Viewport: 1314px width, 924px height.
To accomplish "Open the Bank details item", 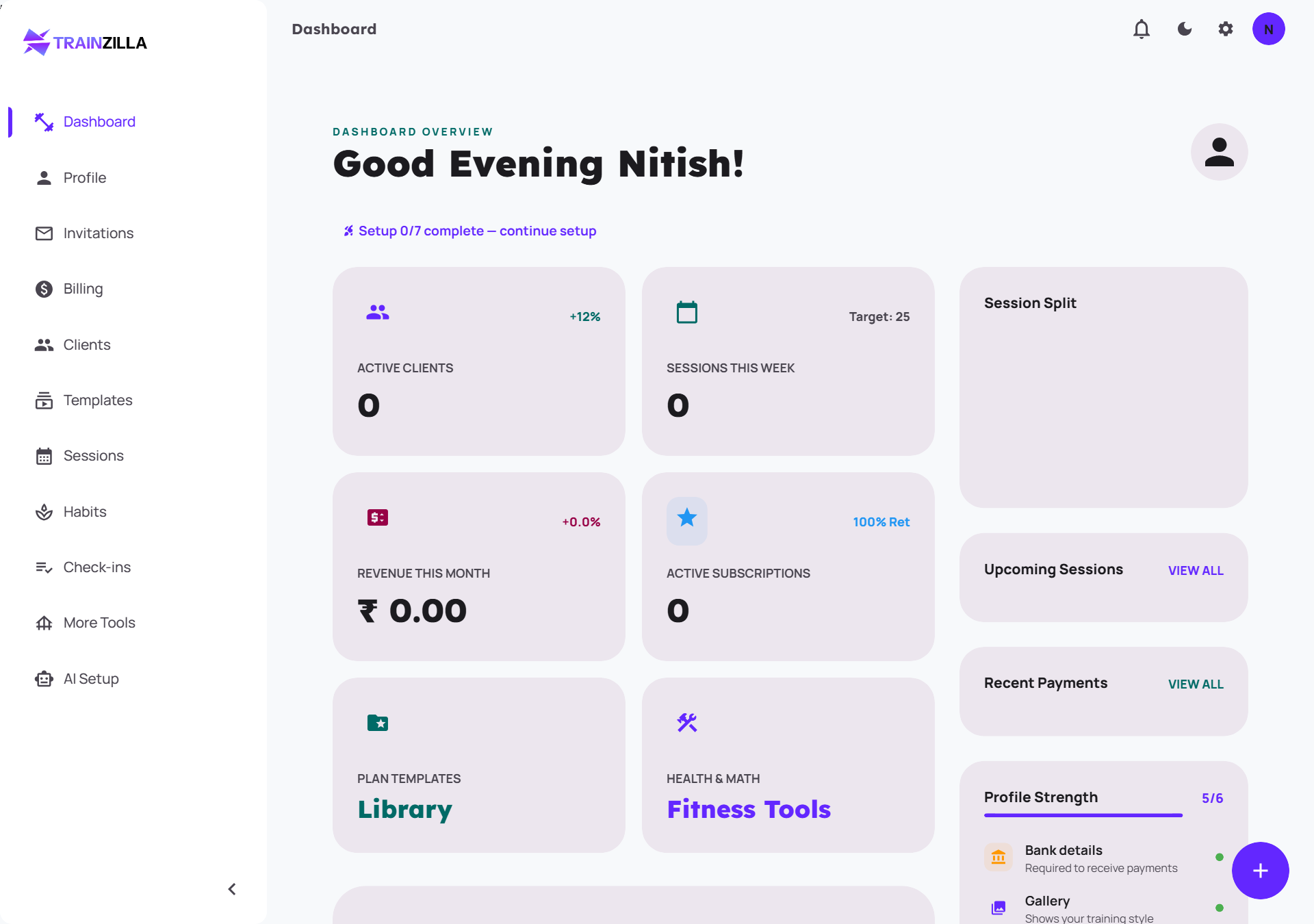I will point(1103,858).
